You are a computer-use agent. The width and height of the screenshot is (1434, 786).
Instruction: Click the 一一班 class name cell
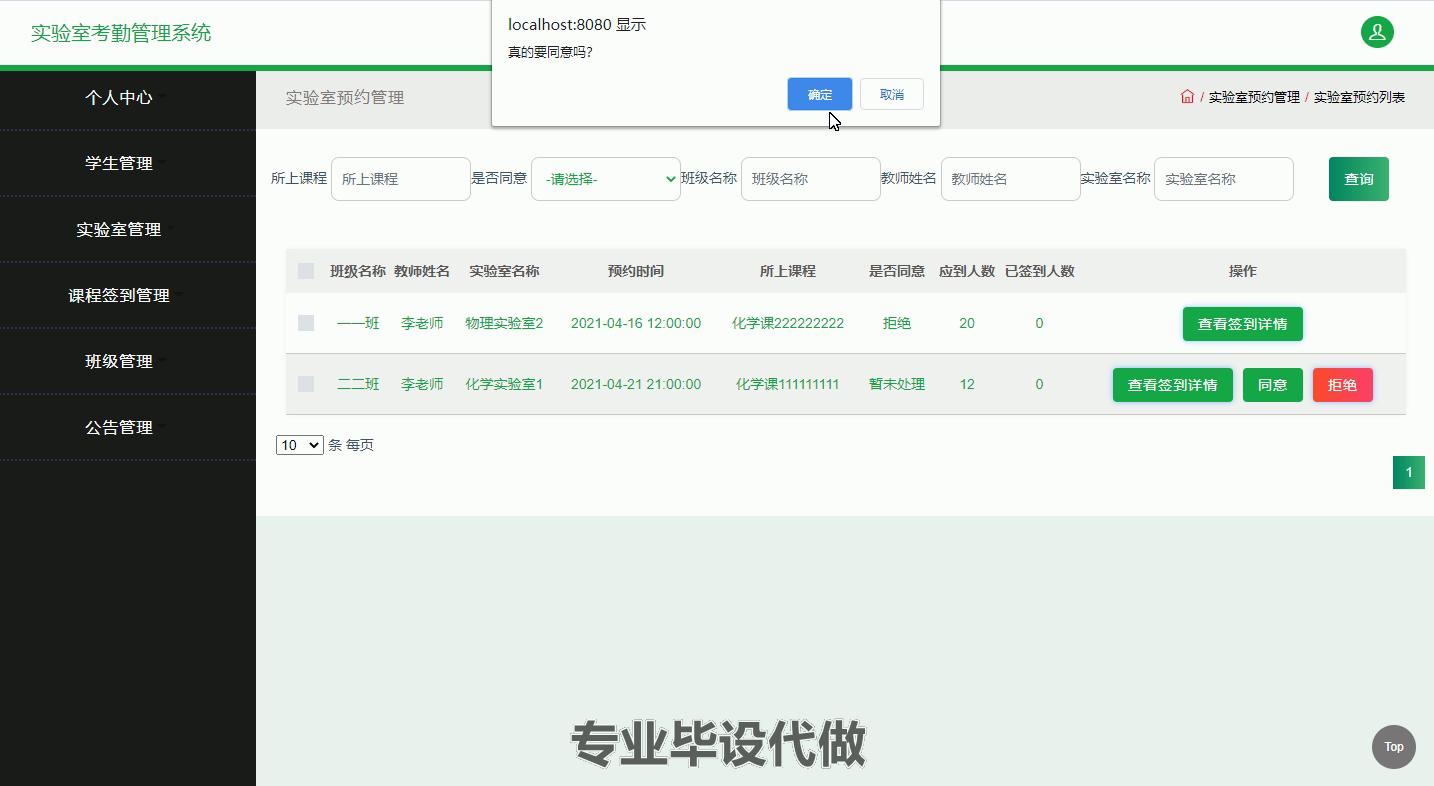[x=358, y=323]
